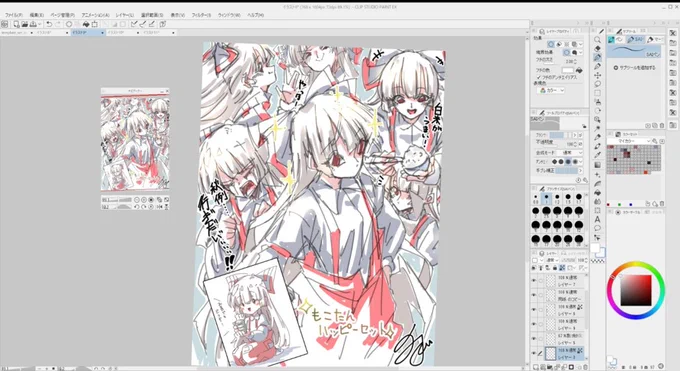
Task: Open the ヘルプ(H) menu
Action: [255, 15]
